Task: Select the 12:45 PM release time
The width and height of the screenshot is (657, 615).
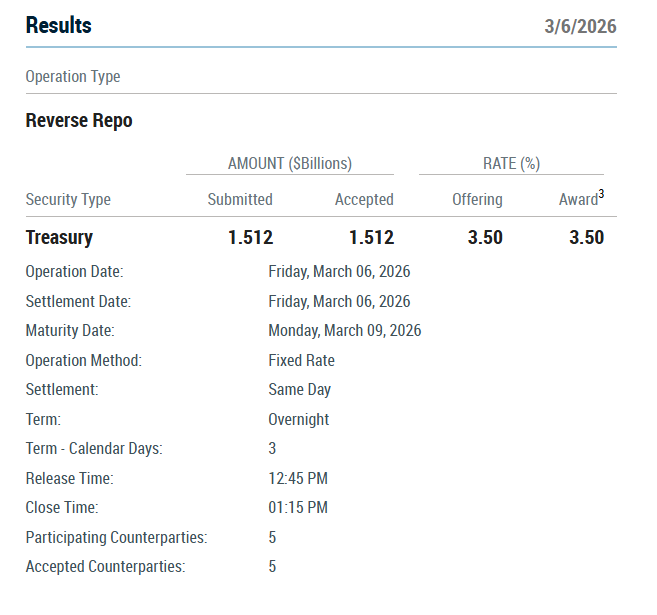Action: pos(298,479)
